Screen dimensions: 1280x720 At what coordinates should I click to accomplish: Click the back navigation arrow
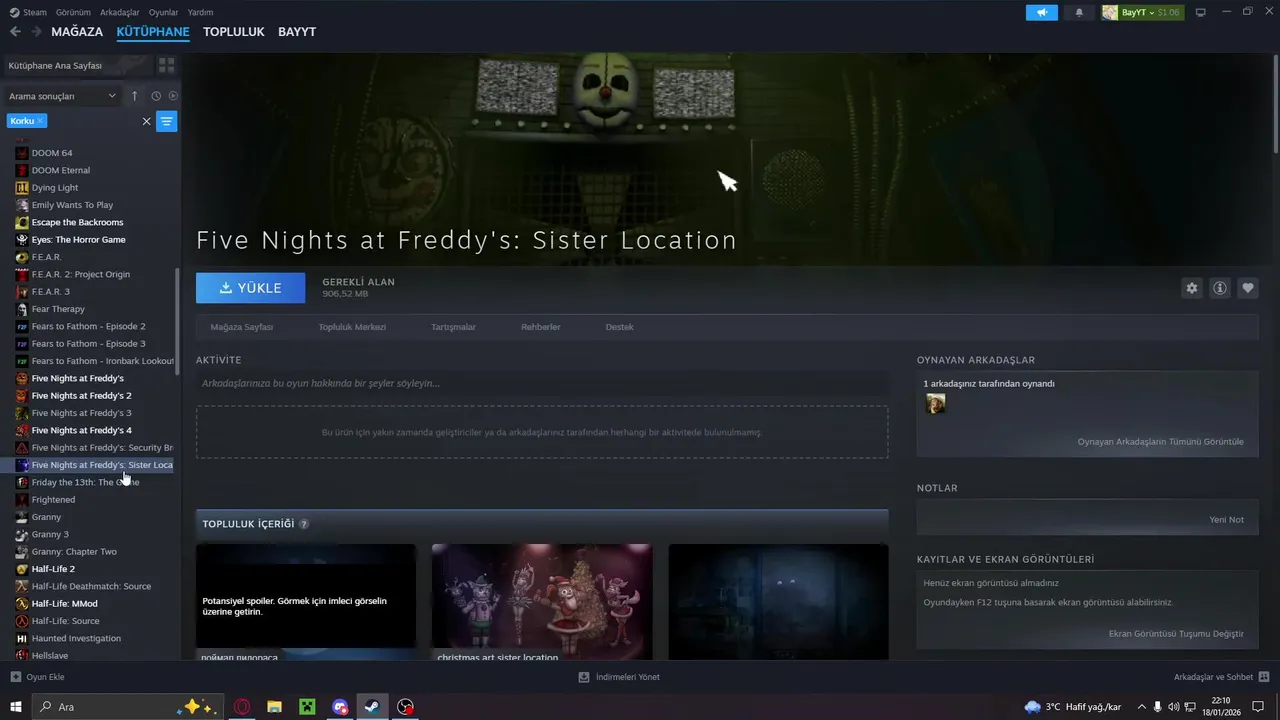(15, 32)
